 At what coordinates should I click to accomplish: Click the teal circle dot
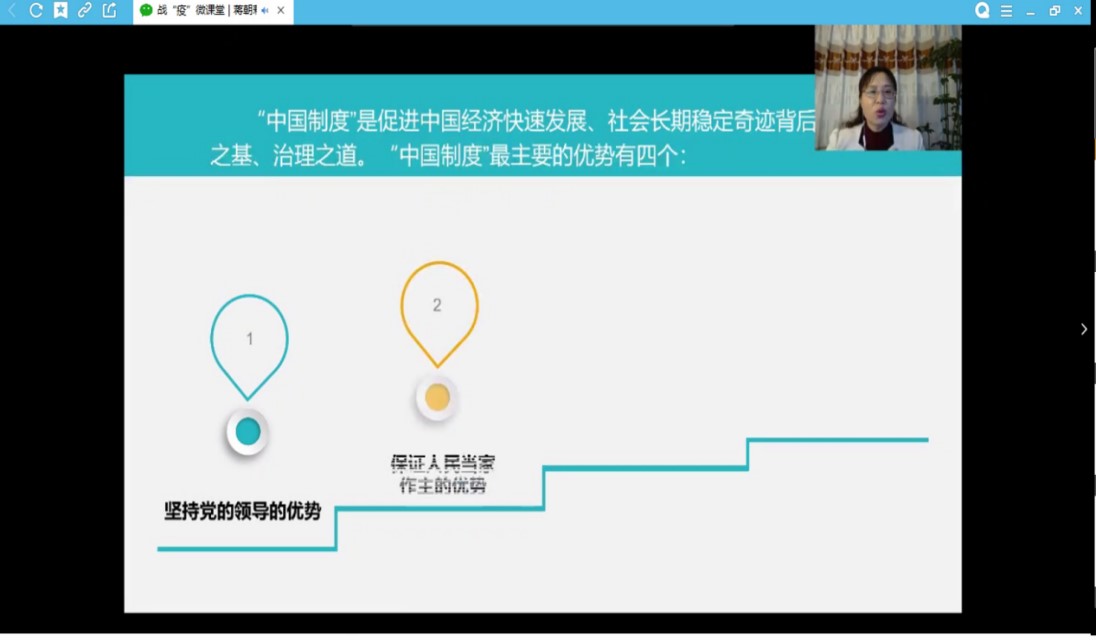click(x=248, y=432)
